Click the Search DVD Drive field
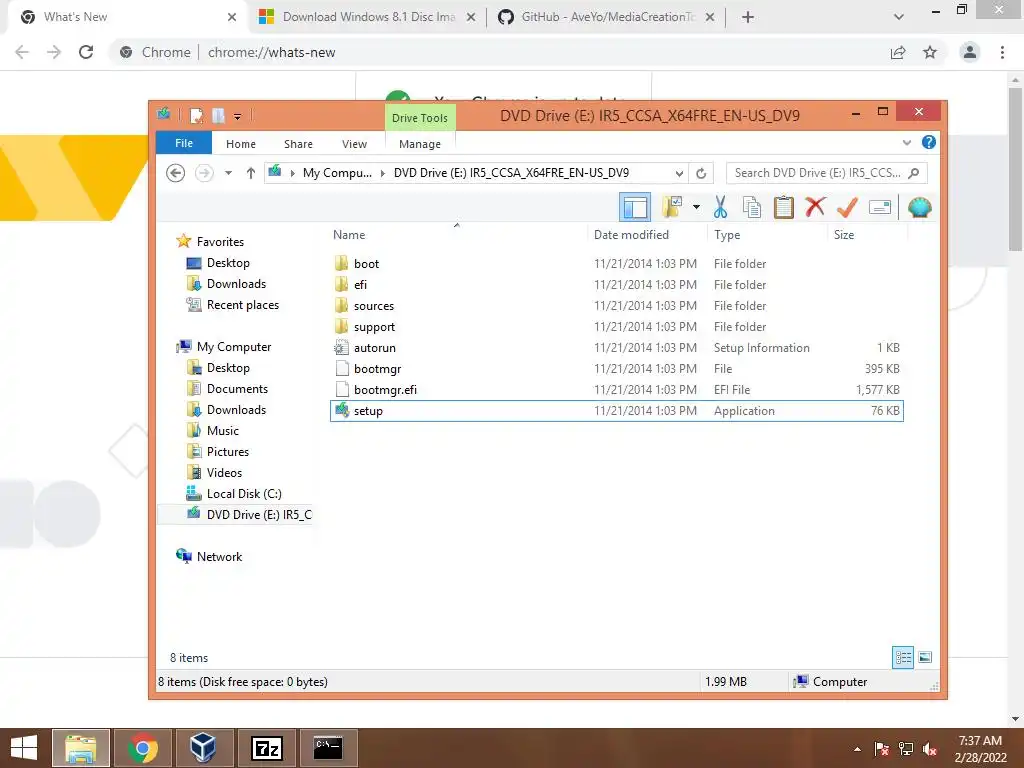The width and height of the screenshot is (1024, 768). click(x=826, y=173)
